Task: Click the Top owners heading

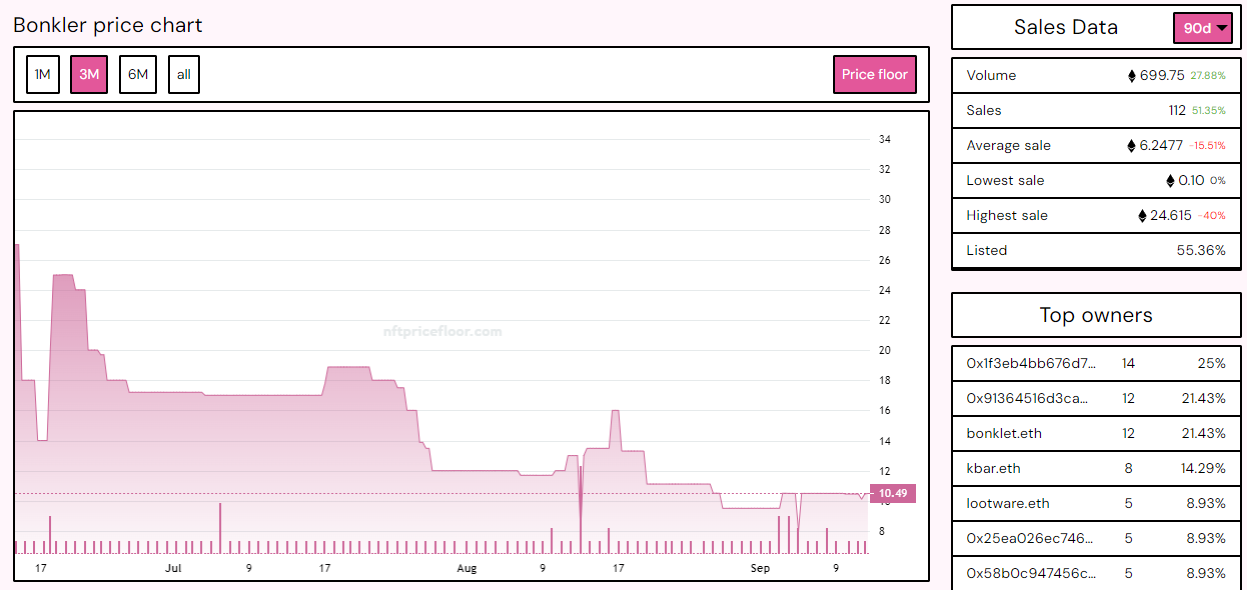Action: [1096, 315]
